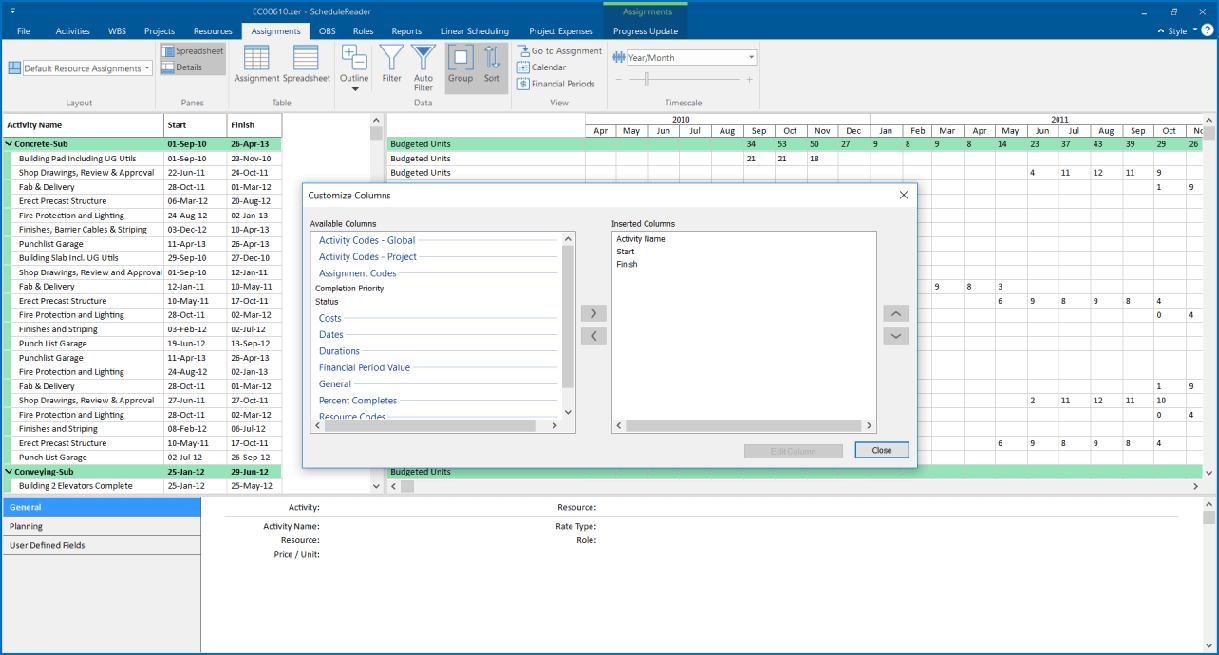1219x655 pixels.
Task: Open the User Defined Fields details tab
Action: 100,546
